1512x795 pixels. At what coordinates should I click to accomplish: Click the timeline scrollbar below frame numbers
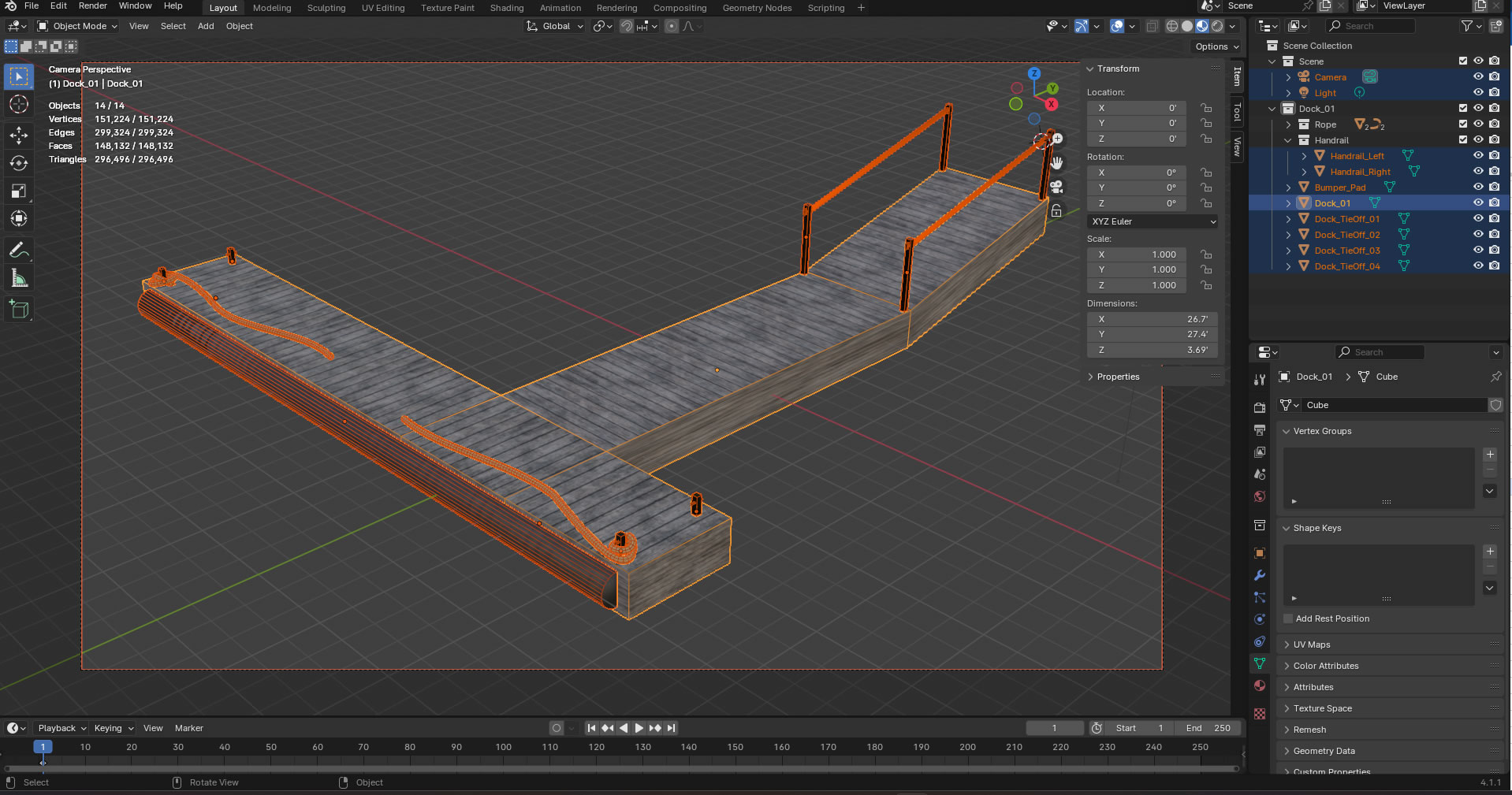pos(621,768)
